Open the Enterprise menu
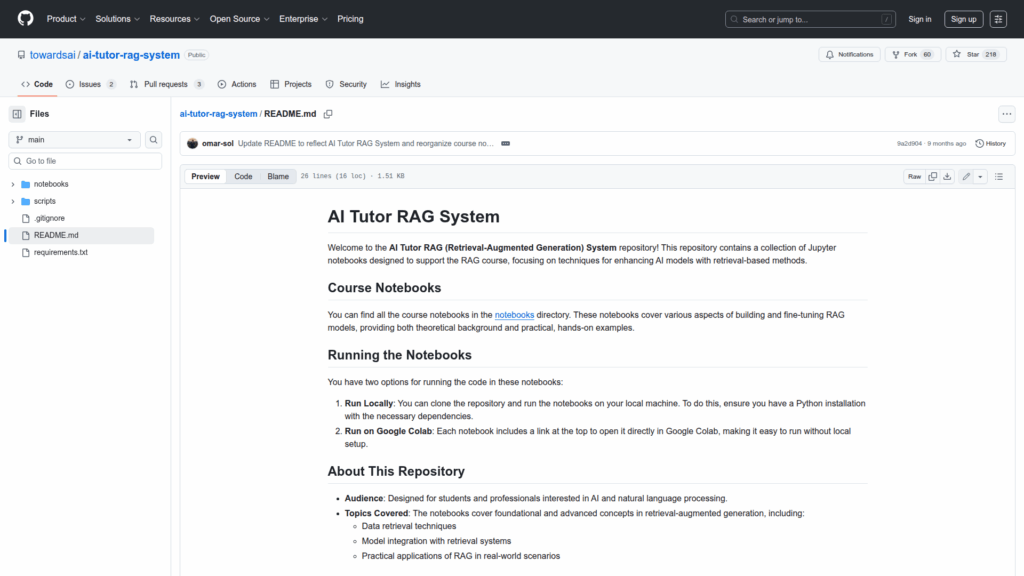Image resolution: width=1024 pixels, height=576 pixels. (303, 19)
